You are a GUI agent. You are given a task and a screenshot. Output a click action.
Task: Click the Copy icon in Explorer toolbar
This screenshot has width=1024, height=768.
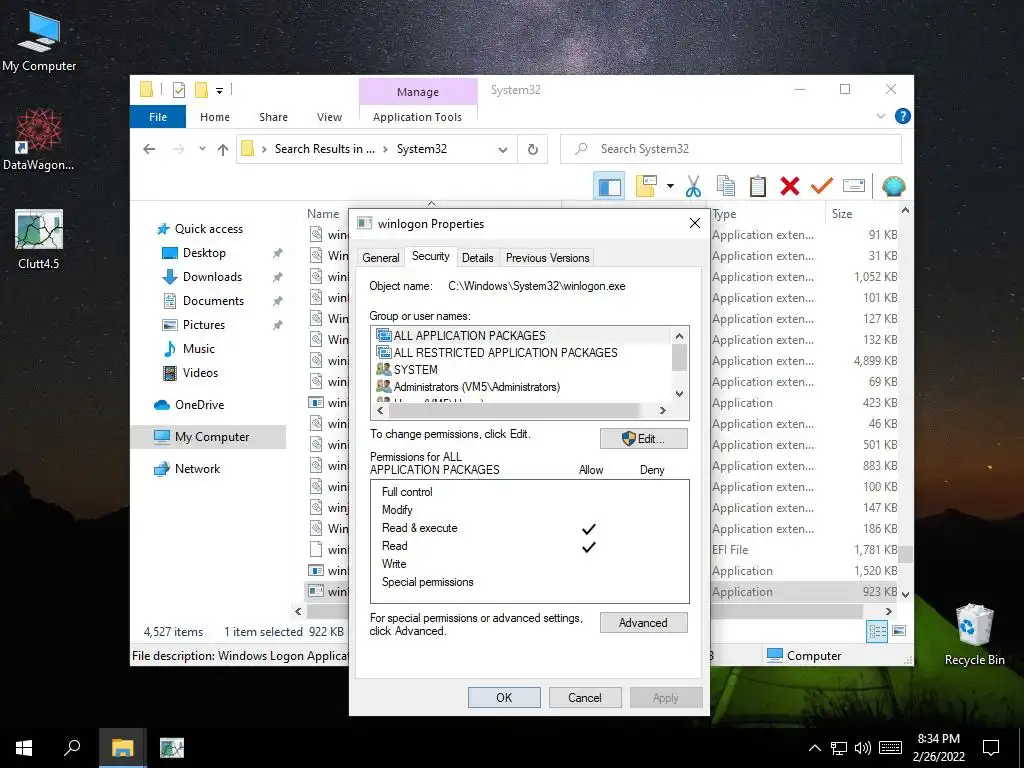[x=726, y=186]
